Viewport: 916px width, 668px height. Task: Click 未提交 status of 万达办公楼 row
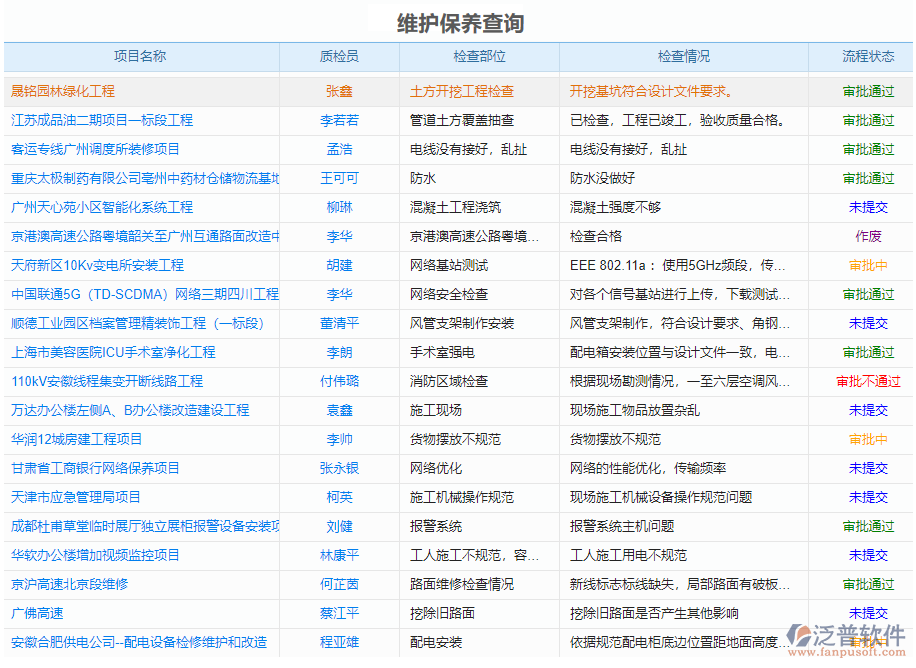[864, 410]
